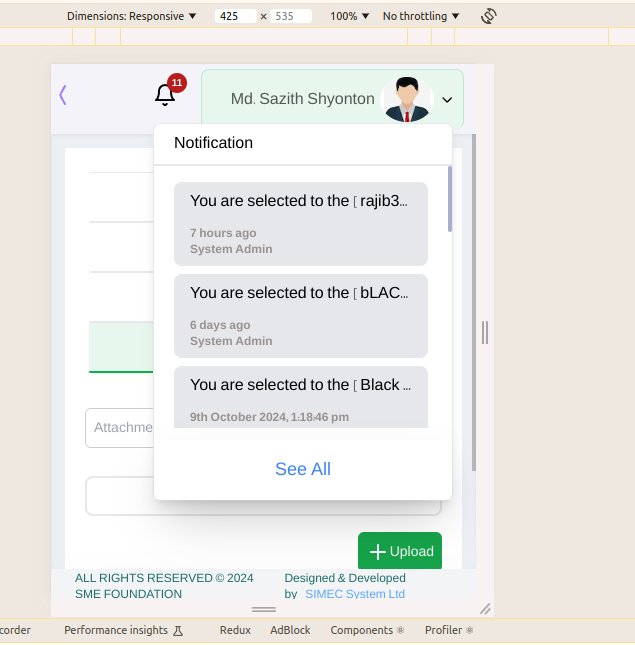Image resolution: width=635 pixels, height=645 pixels.
Task: Open the rajib3 selection notification
Action: (x=301, y=224)
